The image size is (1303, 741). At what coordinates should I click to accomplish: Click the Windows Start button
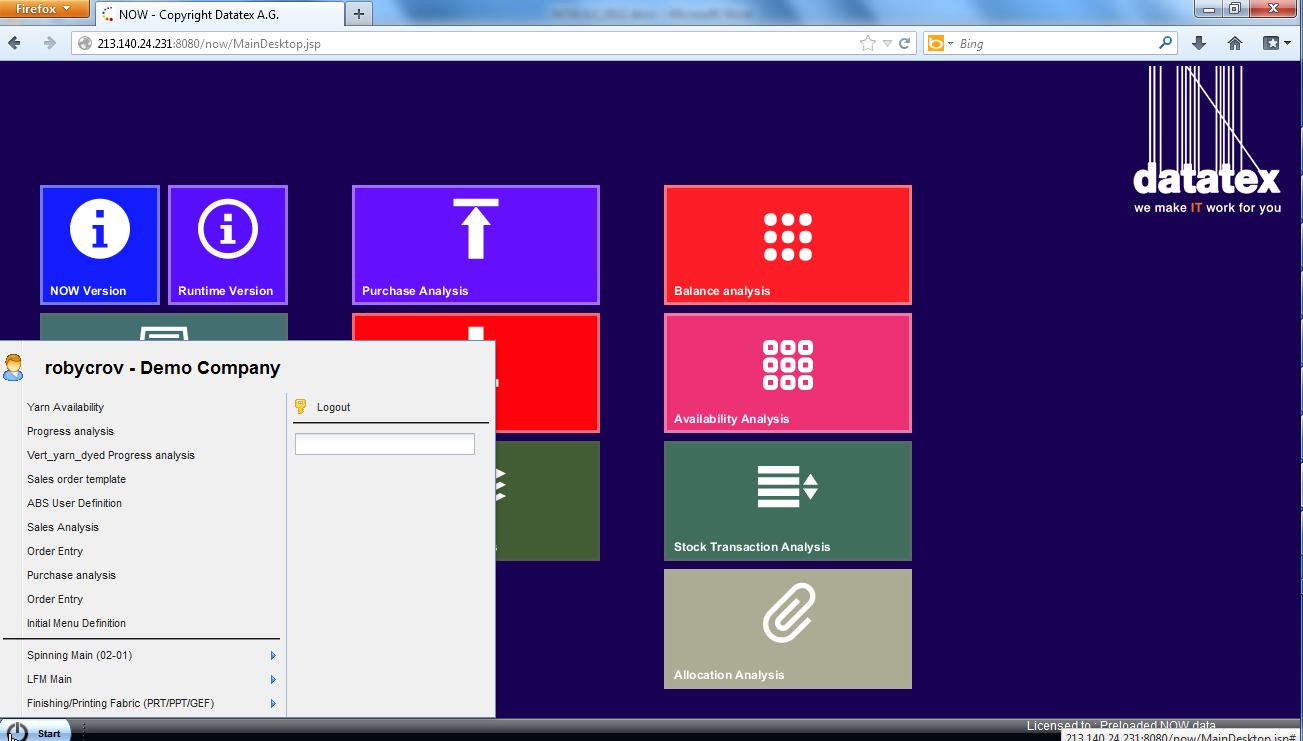[35, 731]
